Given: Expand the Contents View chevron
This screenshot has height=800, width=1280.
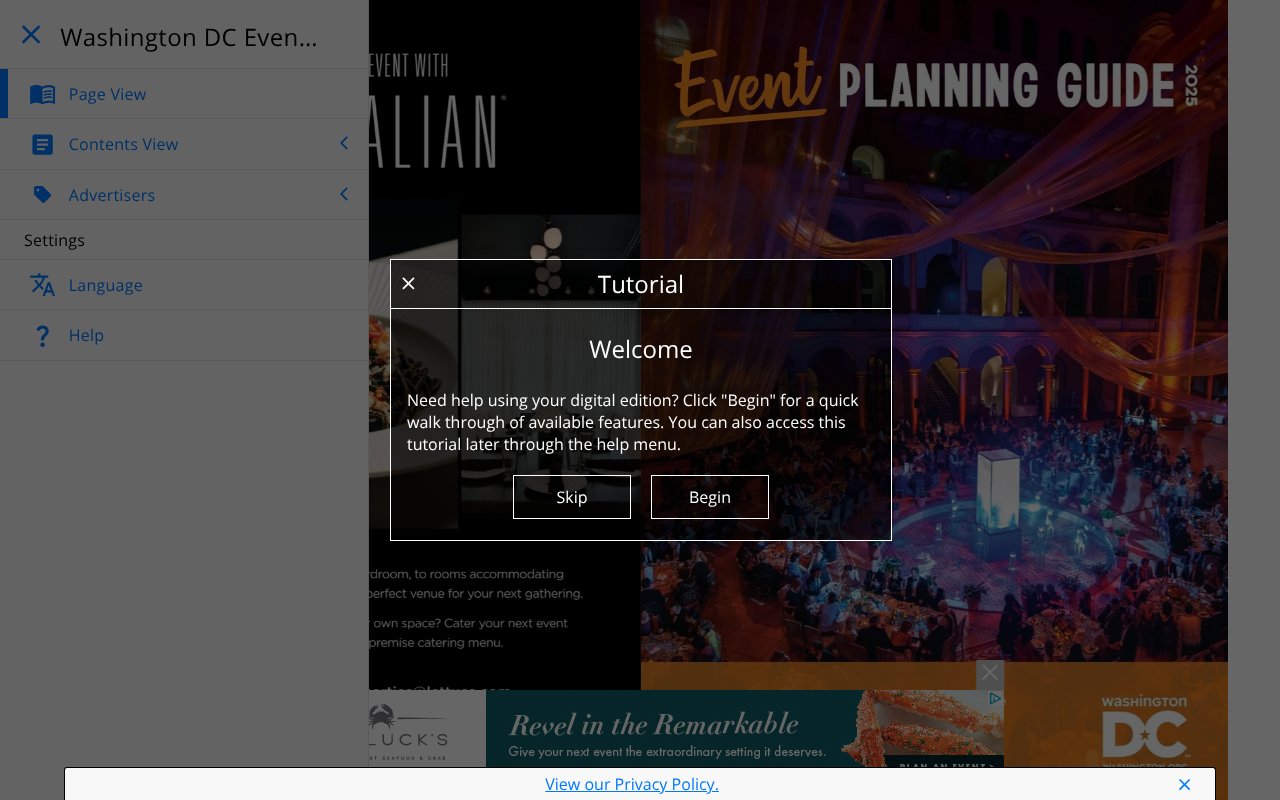Looking at the screenshot, I should [x=344, y=144].
